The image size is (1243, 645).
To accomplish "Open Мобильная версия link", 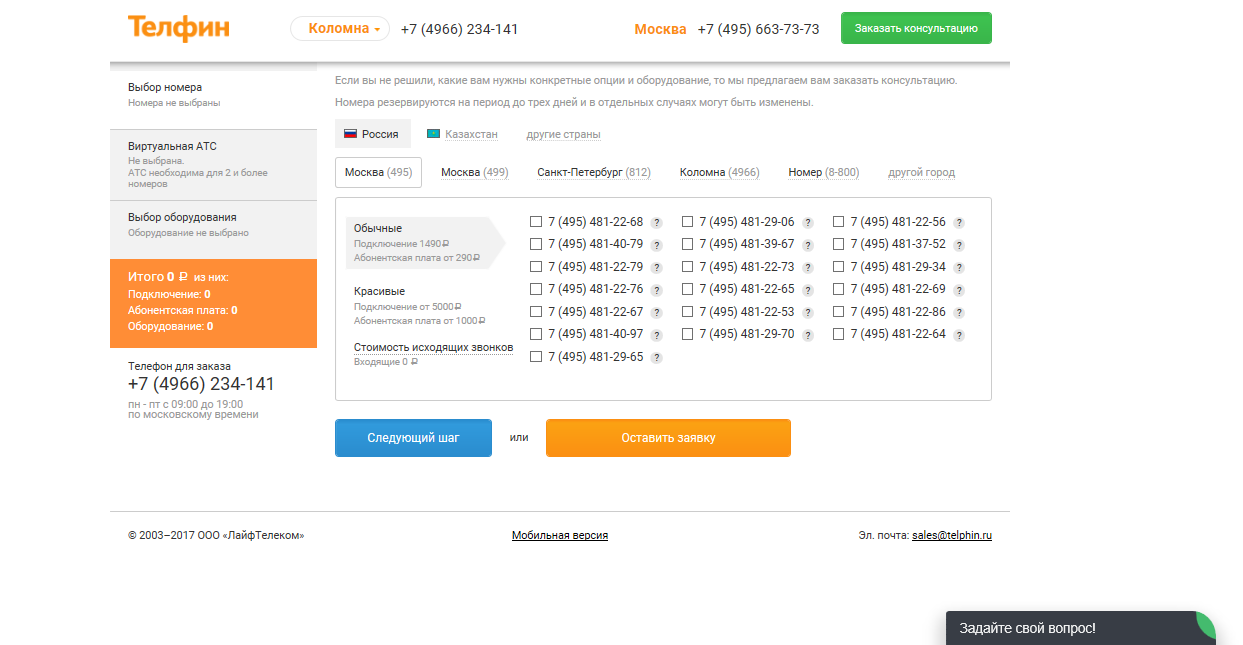I will (x=560, y=535).
